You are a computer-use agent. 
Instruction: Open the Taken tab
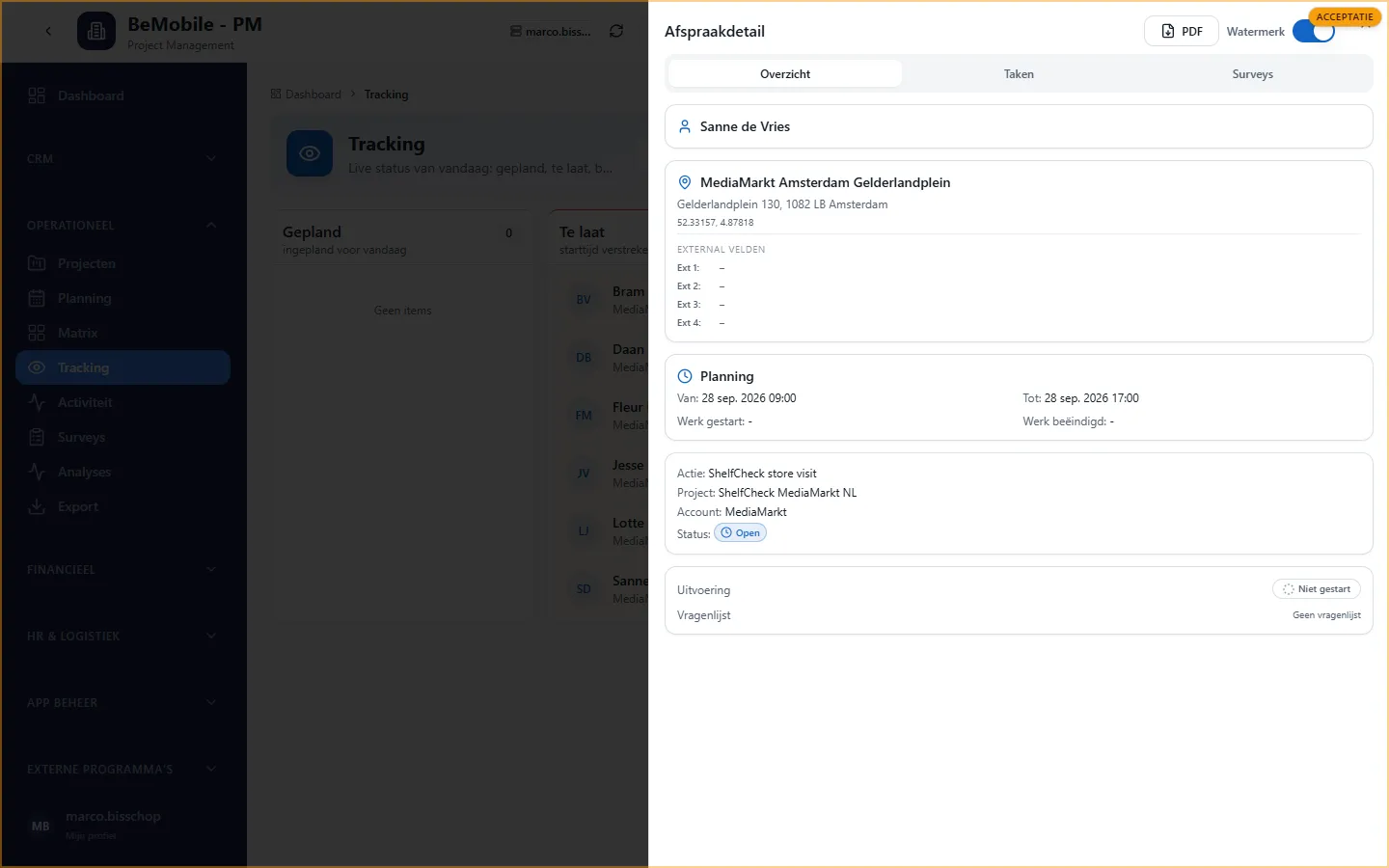click(1019, 74)
